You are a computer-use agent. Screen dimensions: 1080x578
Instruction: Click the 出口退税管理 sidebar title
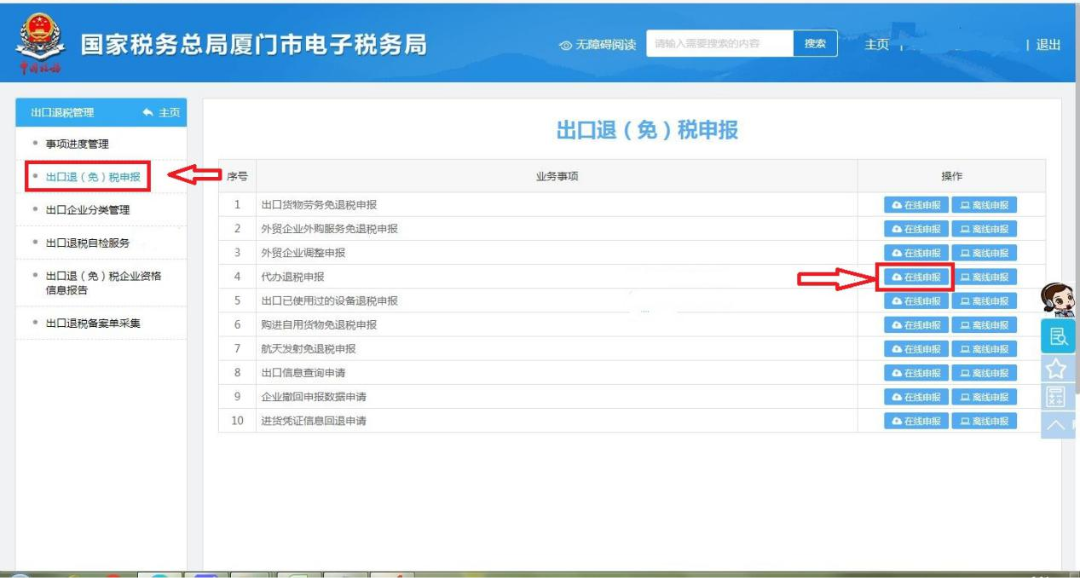63,113
